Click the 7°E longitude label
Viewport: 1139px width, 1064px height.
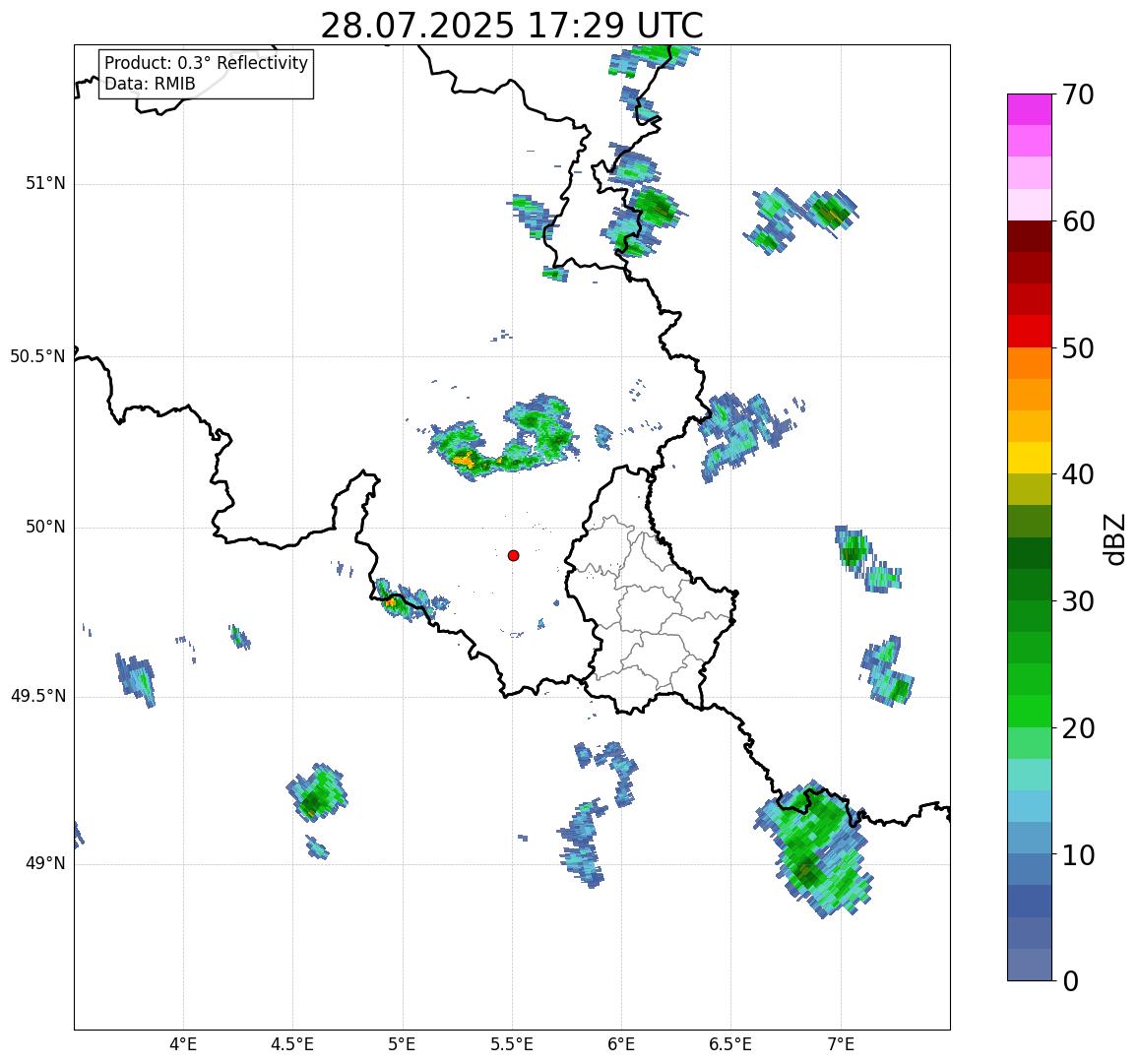[x=841, y=1044]
